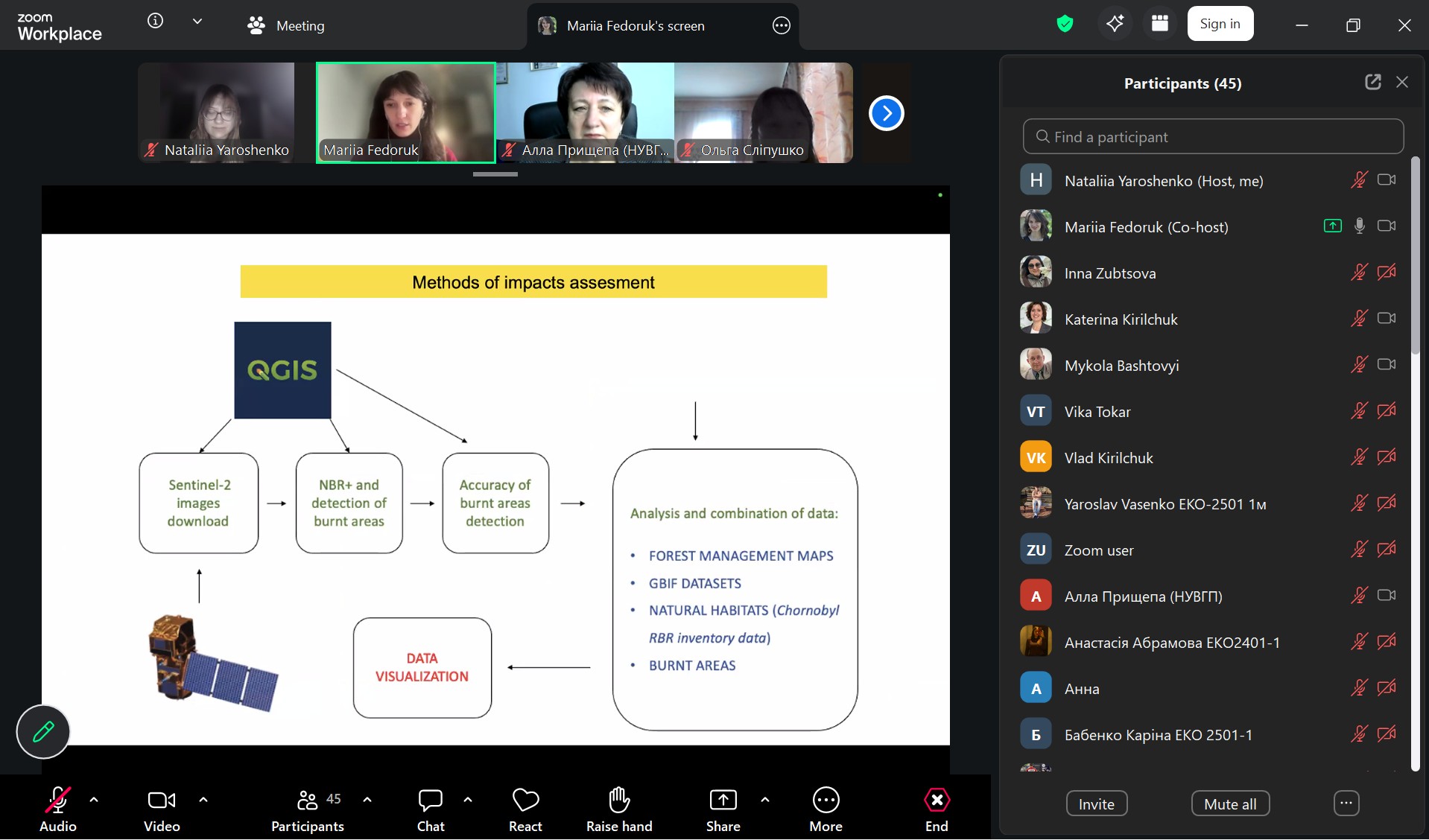This screenshot has width=1429, height=840.
Task: Expand audio settings caret next to Audio
Action: (x=94, y=800)
